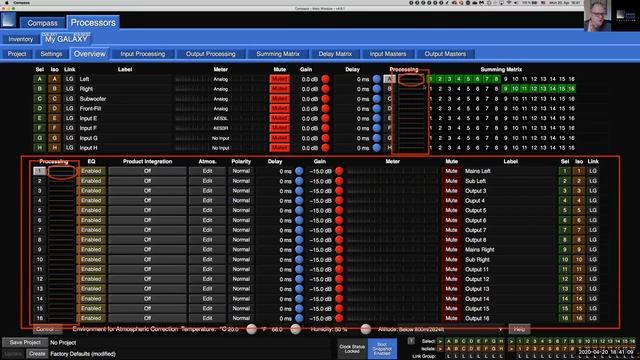Unmute the Front-Fill input channel
Screen dimensions: 640x360
coord(280,109)
